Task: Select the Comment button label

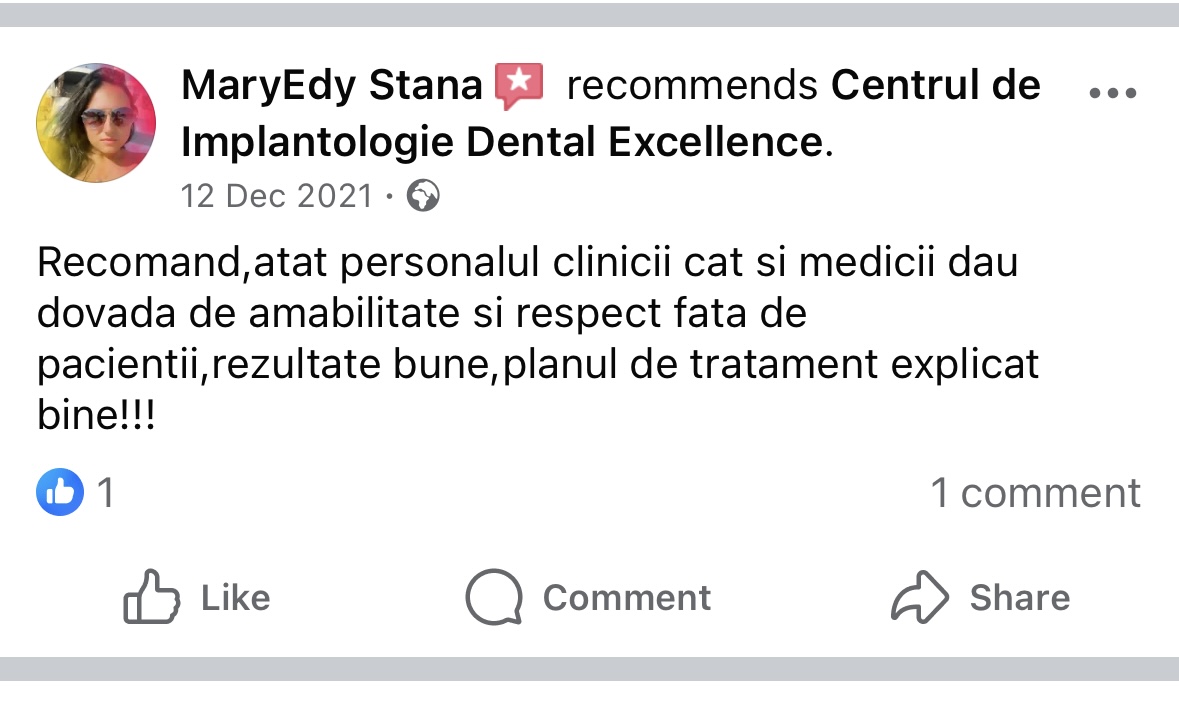Action: [627, 598]
